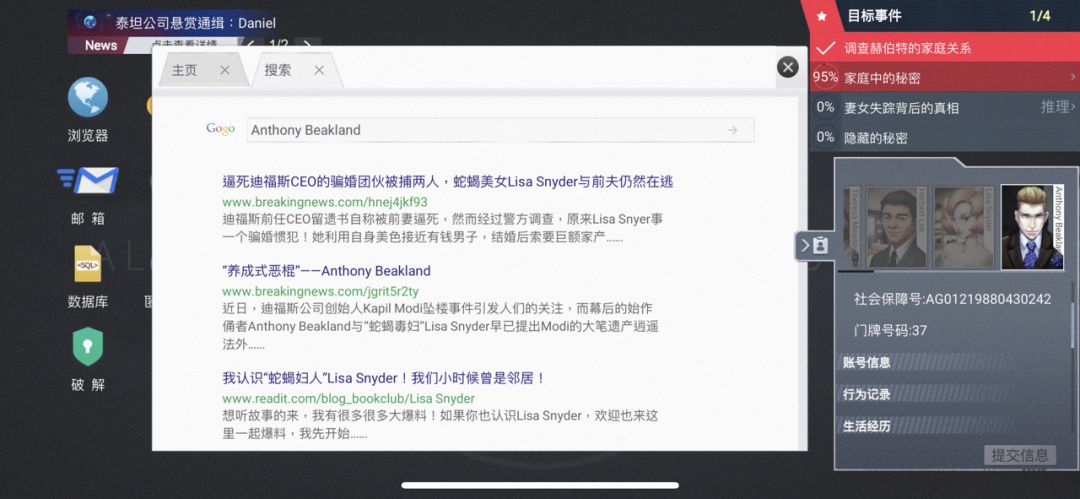
Task: Click the 想听故事的来 blog snippet text
Action: click(x=440, y=425)
